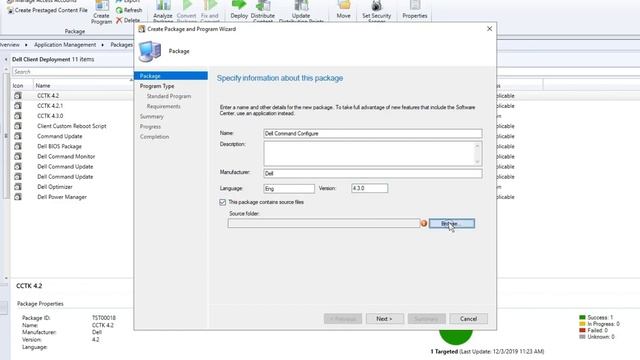Click the Delete ribbon item
Image resolution: width=640 pixels, height=360 pixels.
point(128,20)
